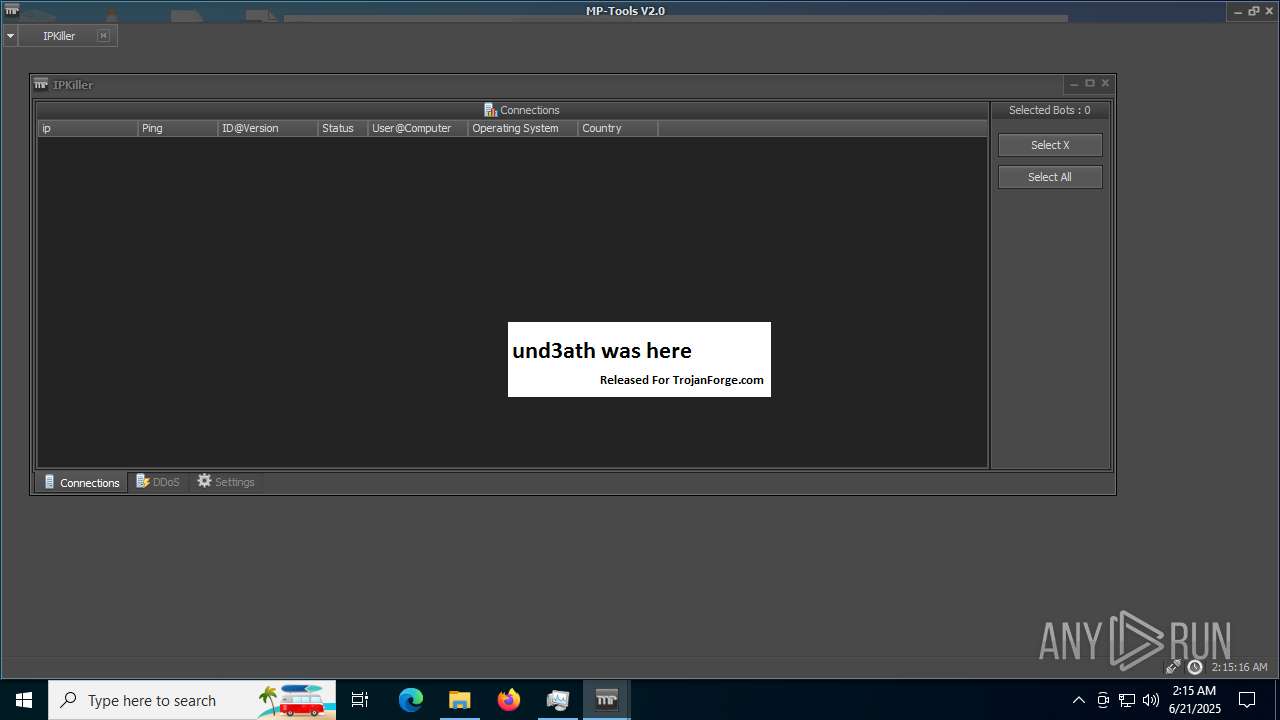The height and width of the screenshot is (720, 1280).
Task: Select the IPKiller tab
Action: (59, 36)
